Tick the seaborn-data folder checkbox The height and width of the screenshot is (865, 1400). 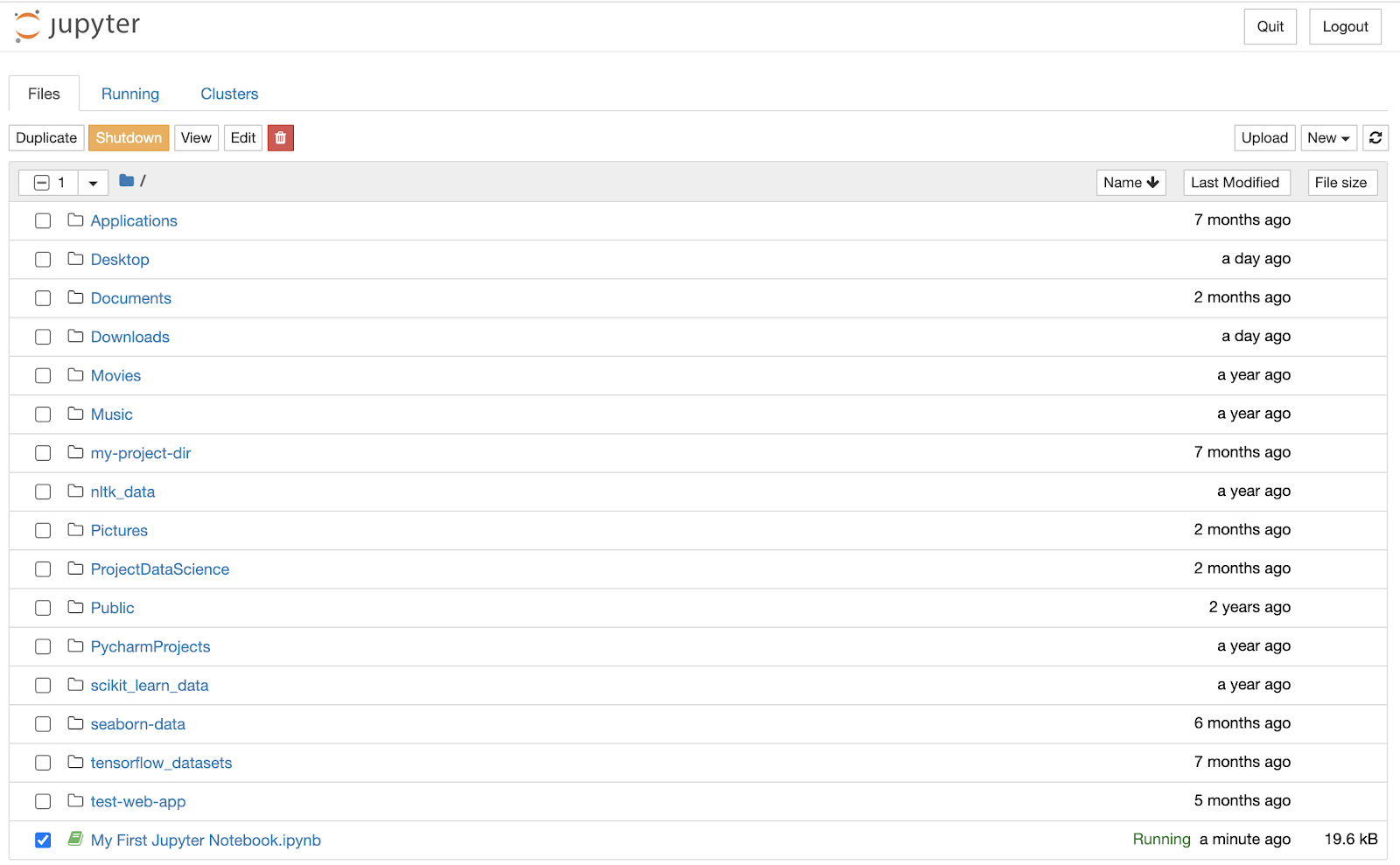(43, 724)
